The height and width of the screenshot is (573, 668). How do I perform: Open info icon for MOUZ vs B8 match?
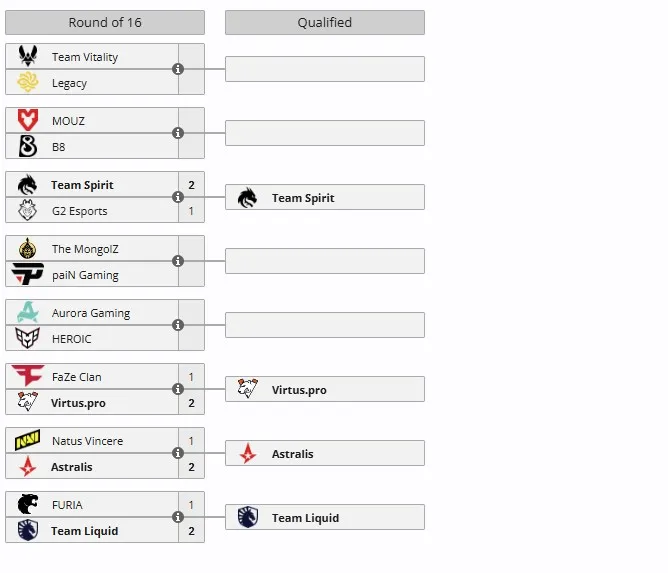(x=178, y=133)
